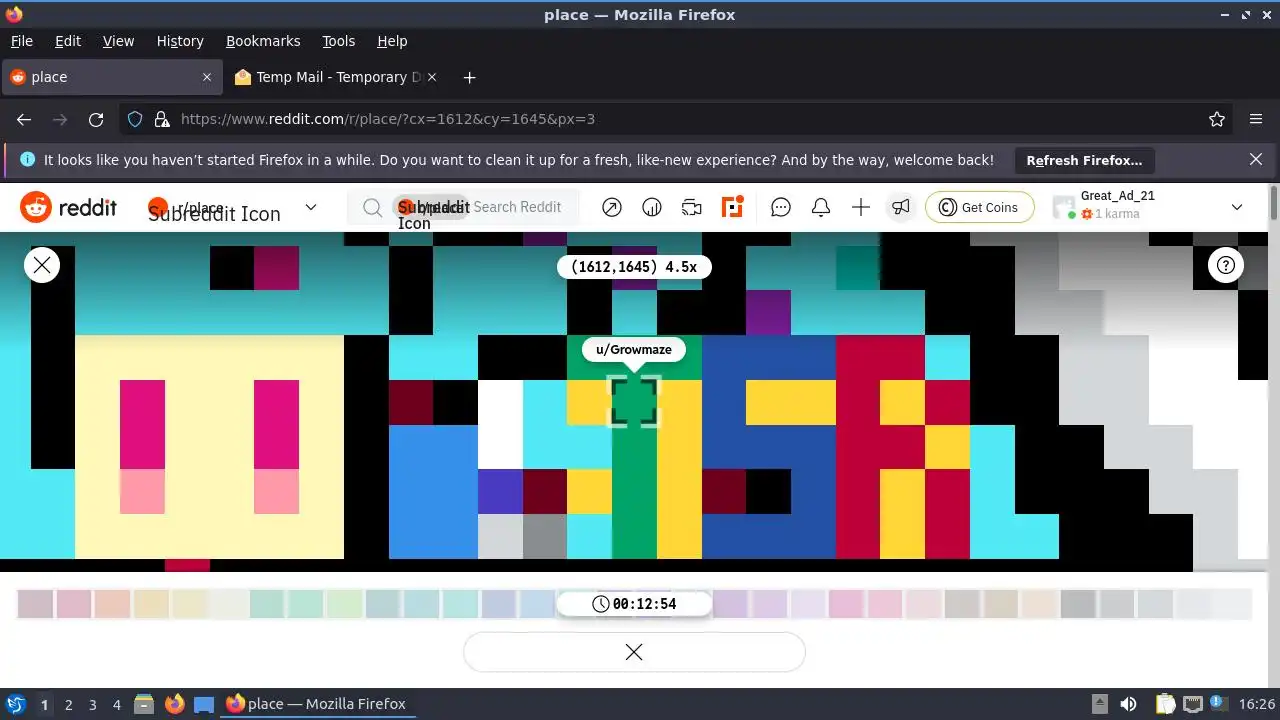Switch to workspace 4 on the taskbar
Image resolution: width=1280 pixels, height=720 pixels.
click(x=117, y=705)
